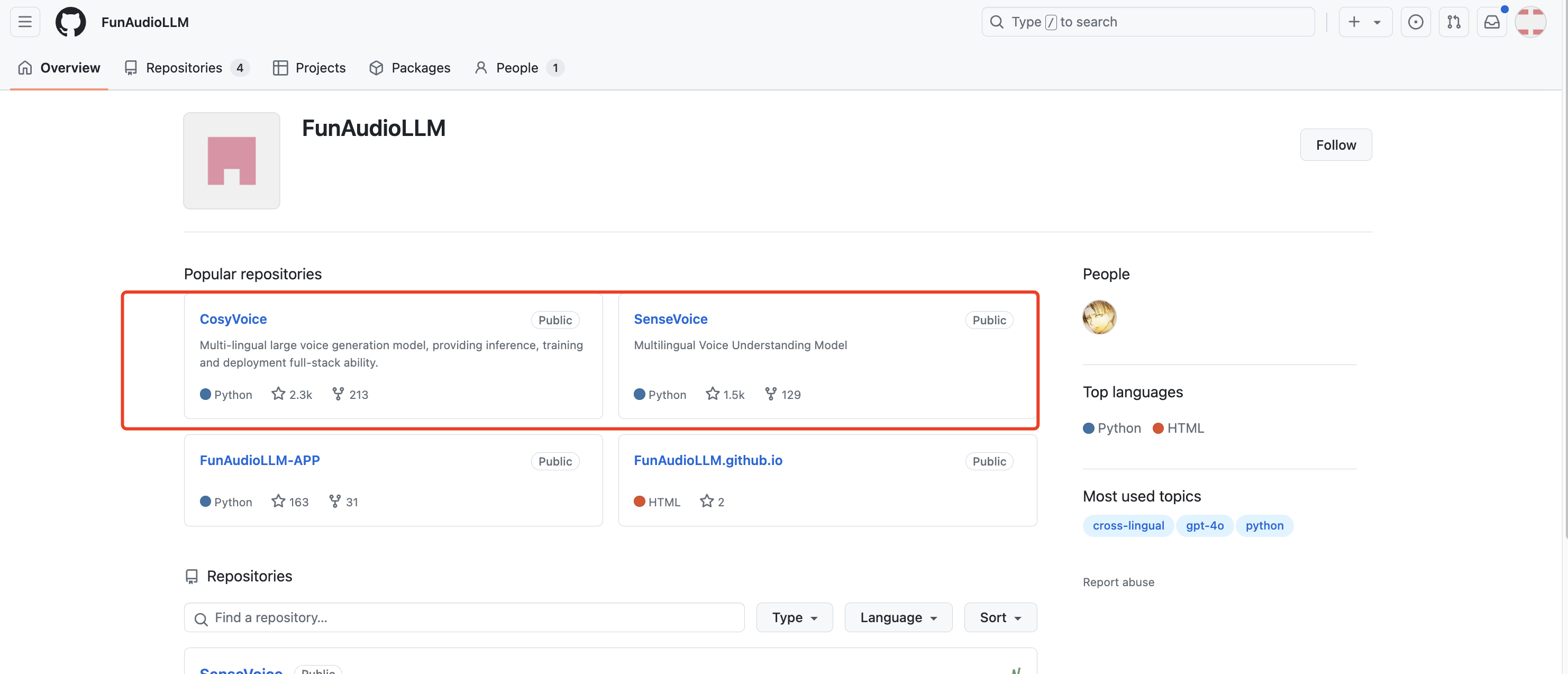The image size is (1568, 674).
Task: Open the CosyVoice repository link
Action: [x=233, y=318]
